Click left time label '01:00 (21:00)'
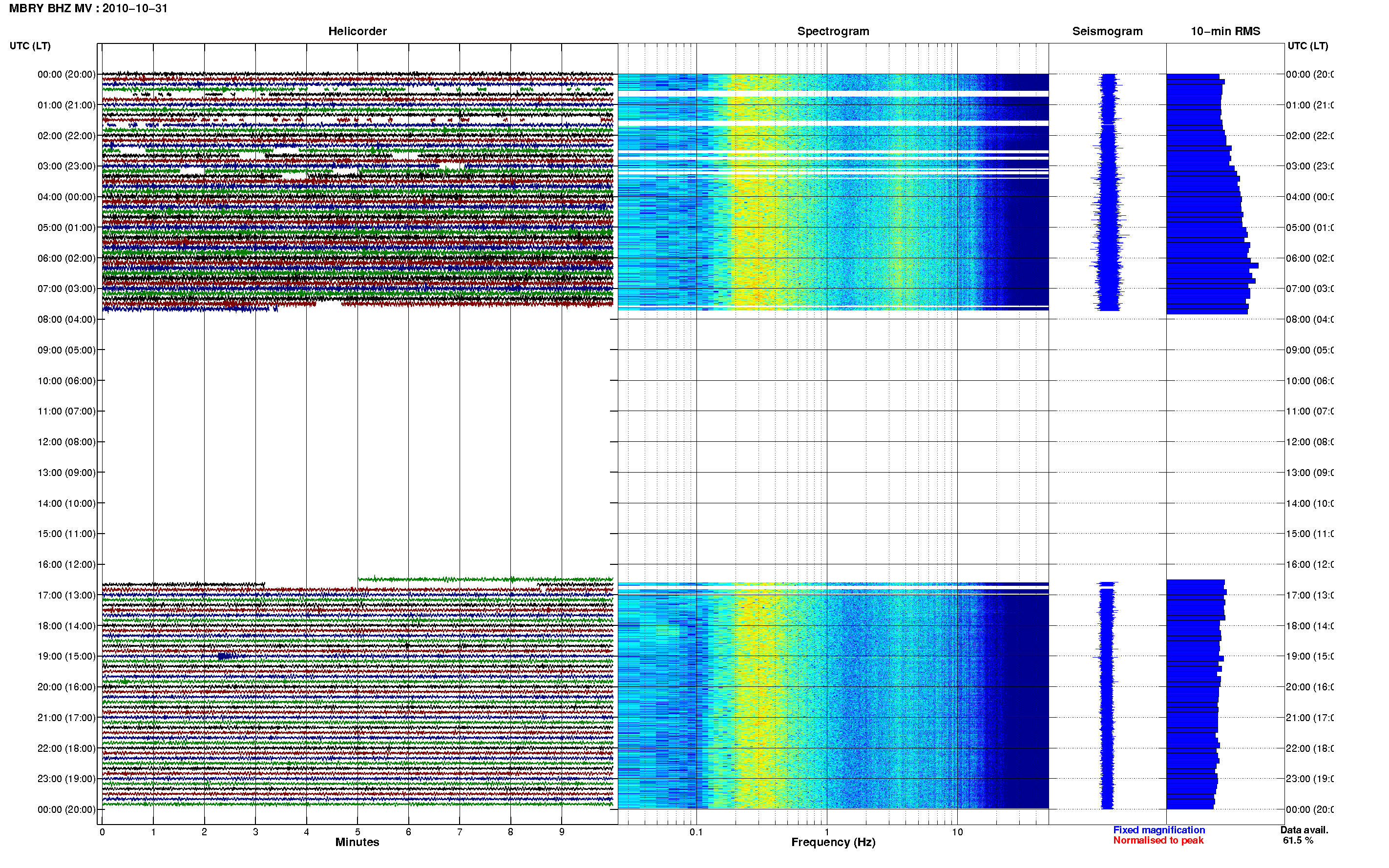1389x868 pixels. click(66, 105)
